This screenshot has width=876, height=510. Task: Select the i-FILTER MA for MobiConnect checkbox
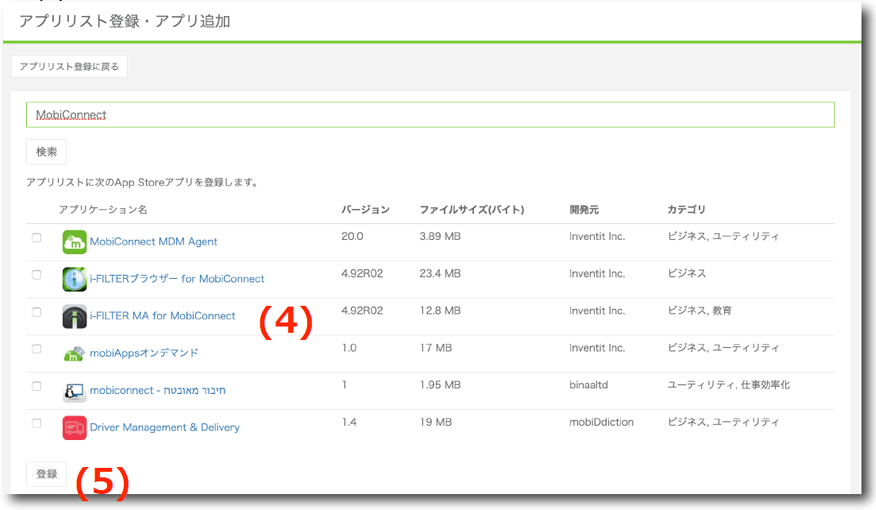point(36,312)
